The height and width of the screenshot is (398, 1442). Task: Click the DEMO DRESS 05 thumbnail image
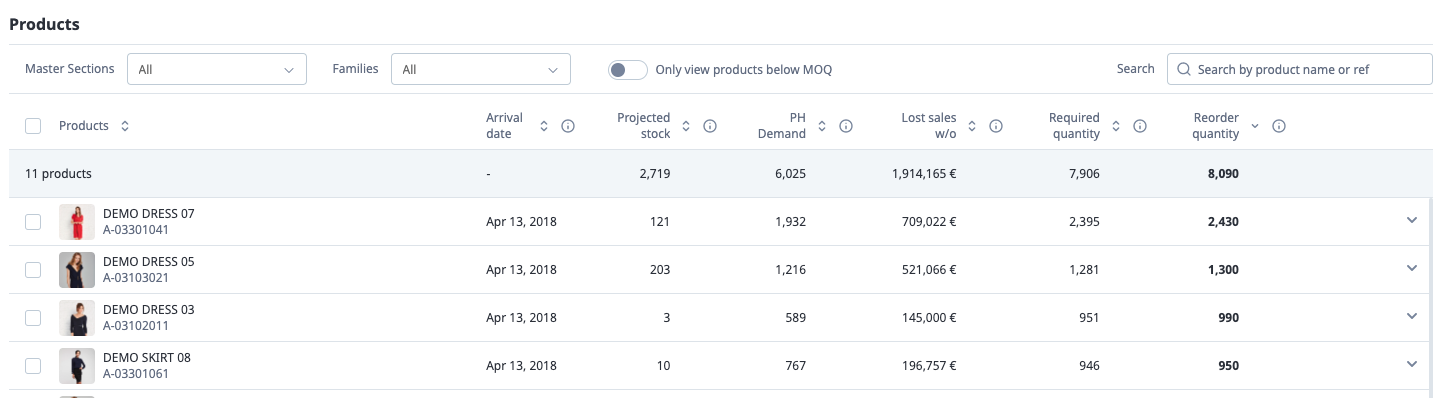77,270
